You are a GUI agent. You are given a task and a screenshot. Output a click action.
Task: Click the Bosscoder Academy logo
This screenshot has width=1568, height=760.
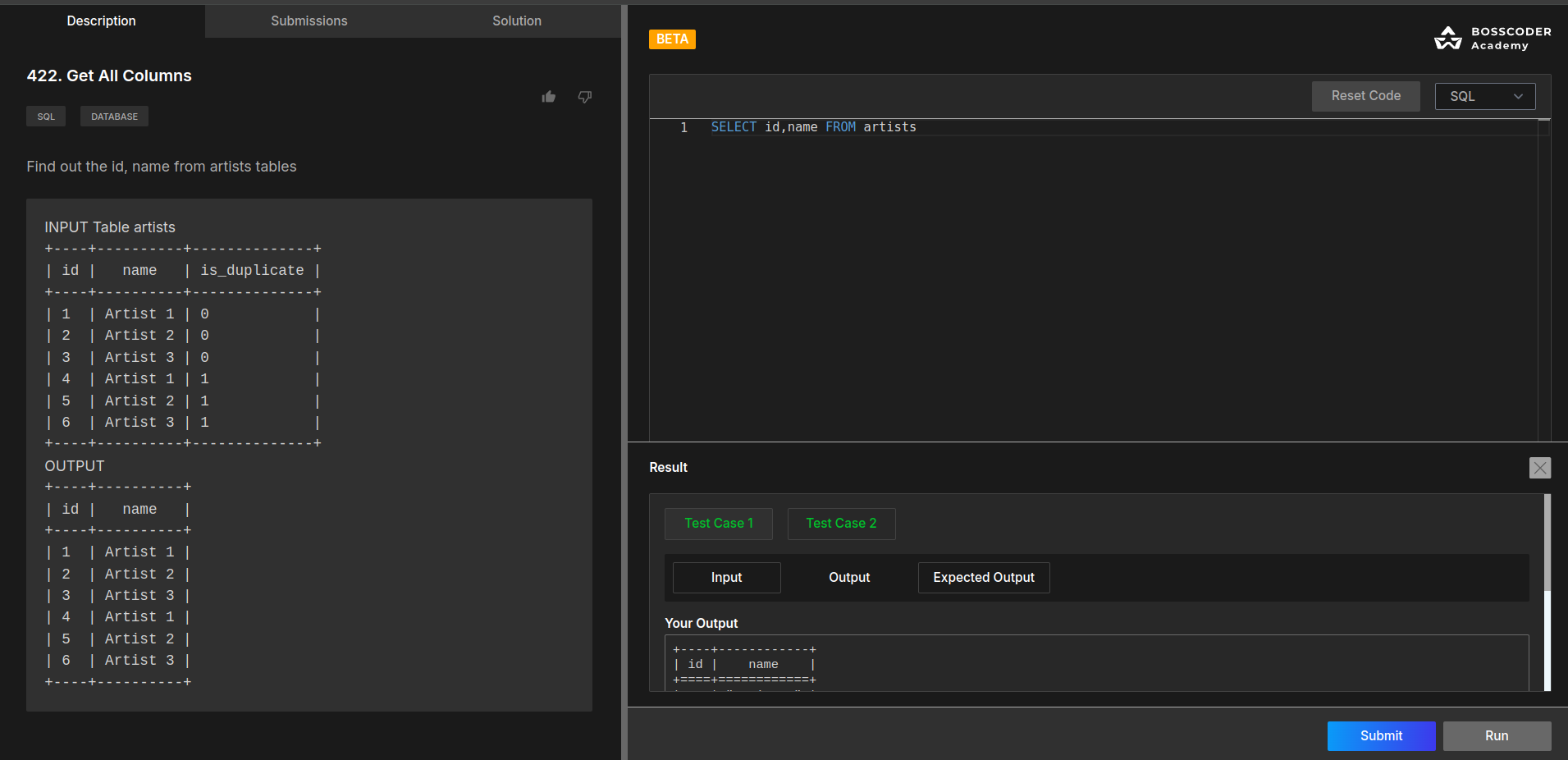click(1493, 39)
